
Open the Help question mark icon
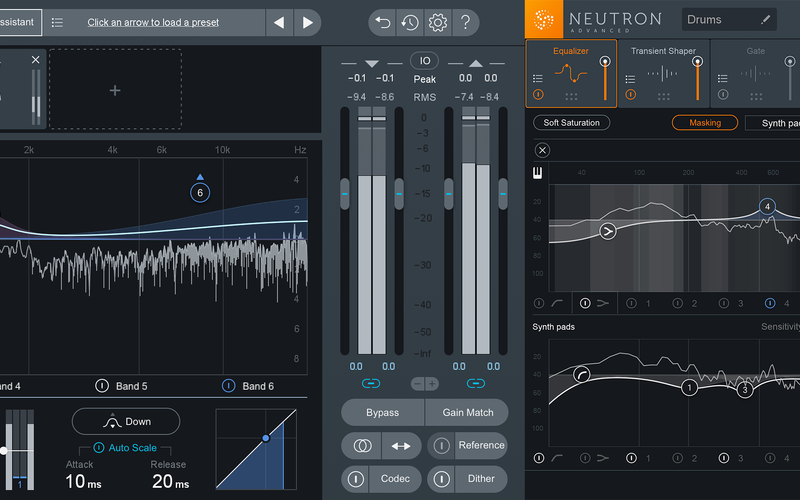pyautogui.click(x=465, y=22)
